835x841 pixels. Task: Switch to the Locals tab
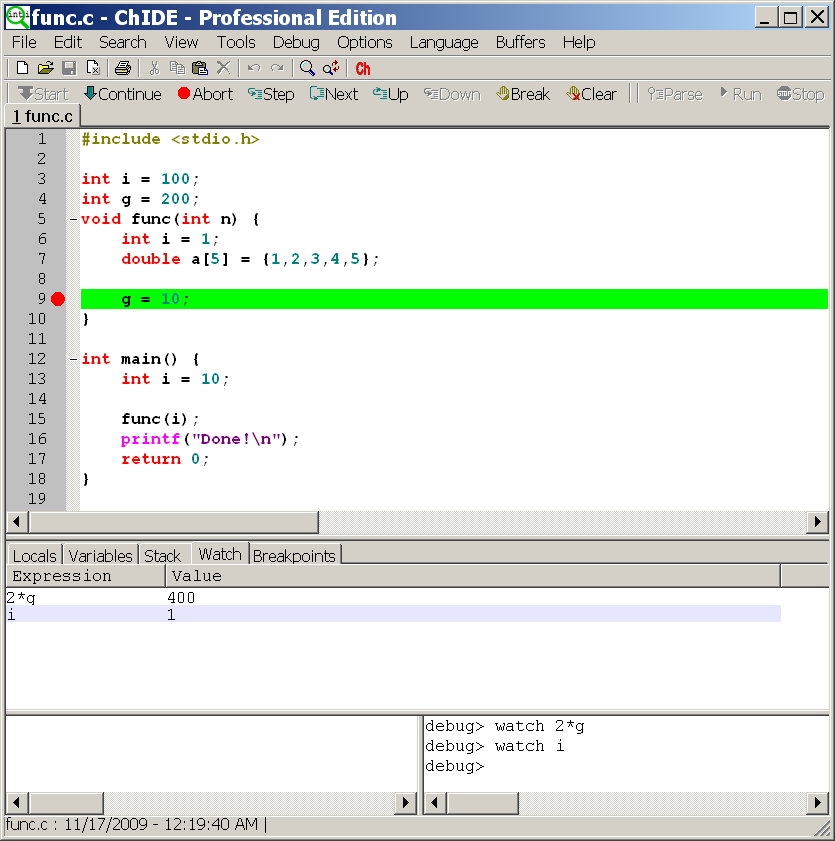pyautogui.click(x=35, y=555)
